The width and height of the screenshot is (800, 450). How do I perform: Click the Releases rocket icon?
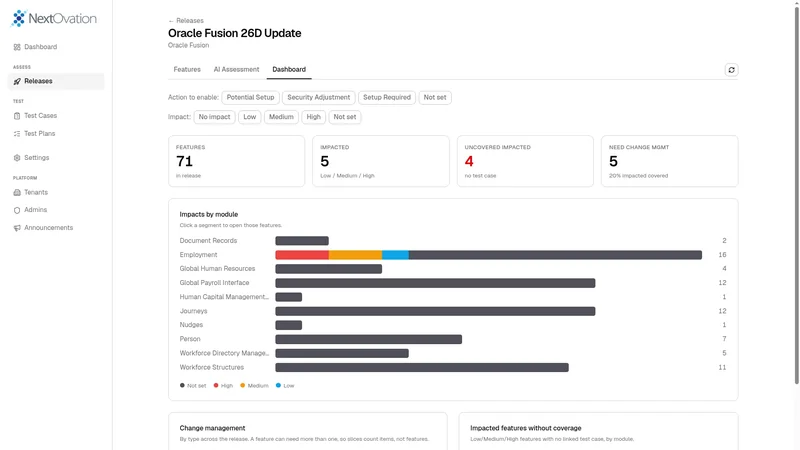click(x=17, y=81)
